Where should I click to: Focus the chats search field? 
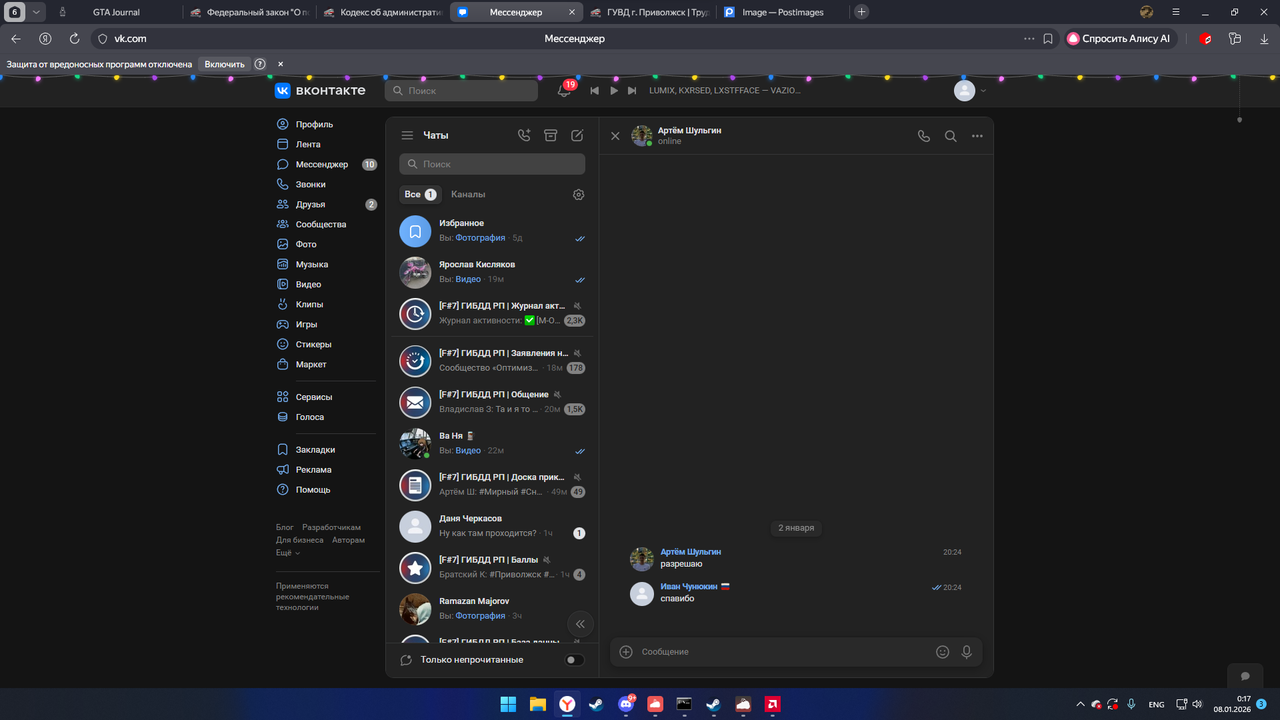(x=492, y=164)
